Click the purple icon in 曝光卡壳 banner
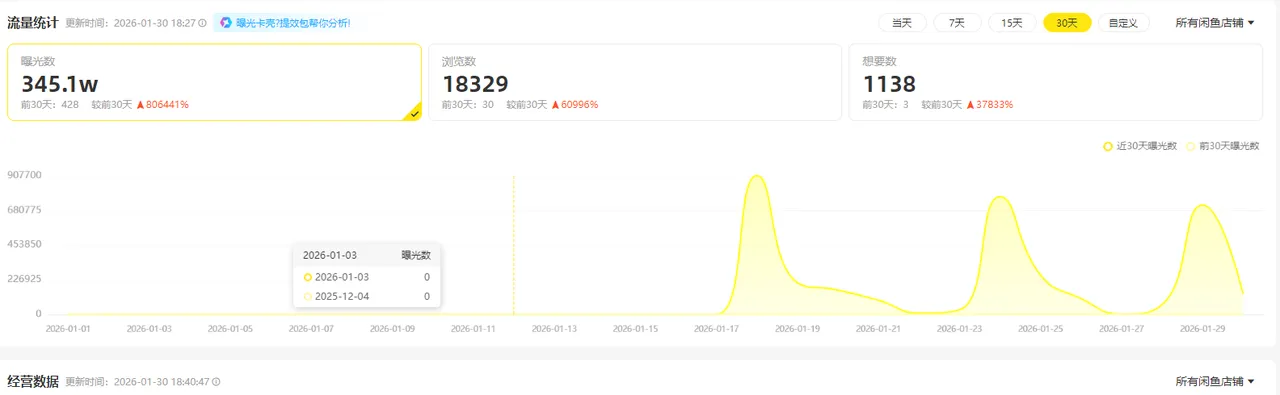Image resolution: width=1280 pixels, height=395 pixels. (226, 22)
